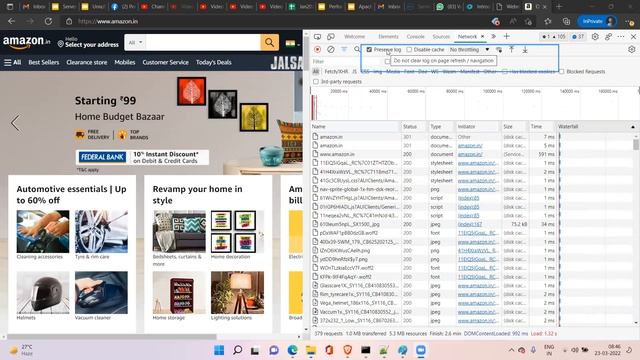640x360 pixels.
Task: Open the All search category dropdown
Action: (x=136, y=42)
